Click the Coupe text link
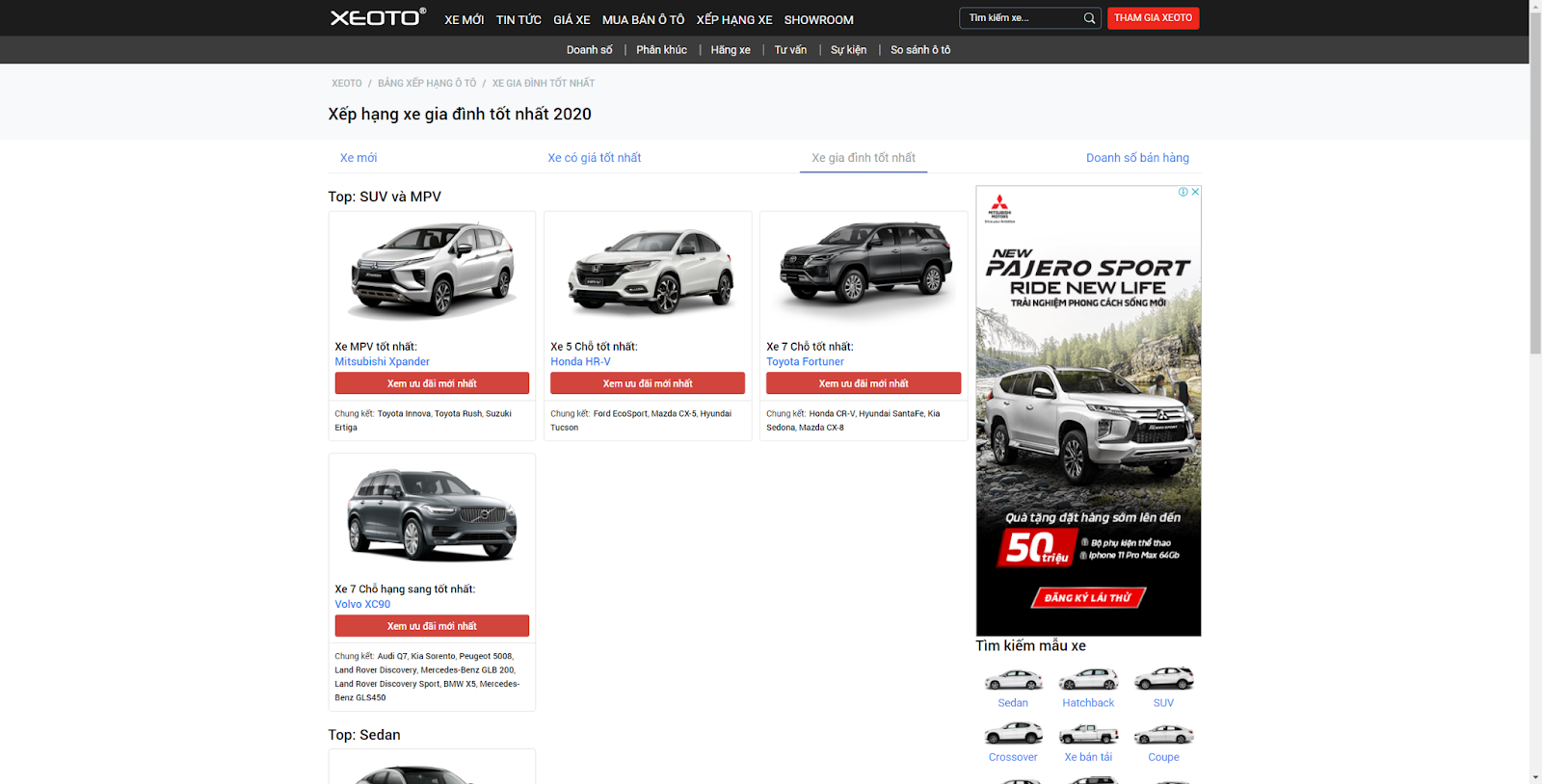 (x=1163, y=757)
